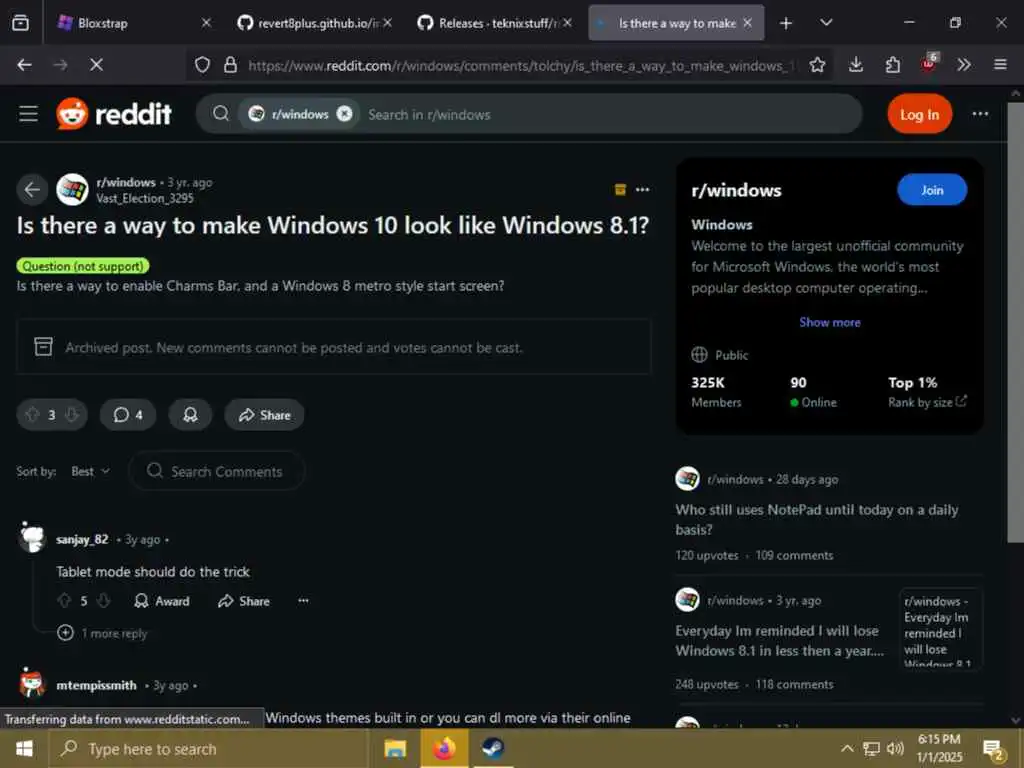Go to Reddit home via the logo
Viewport: 1024px width, 768px height.
tap(114, 114)
